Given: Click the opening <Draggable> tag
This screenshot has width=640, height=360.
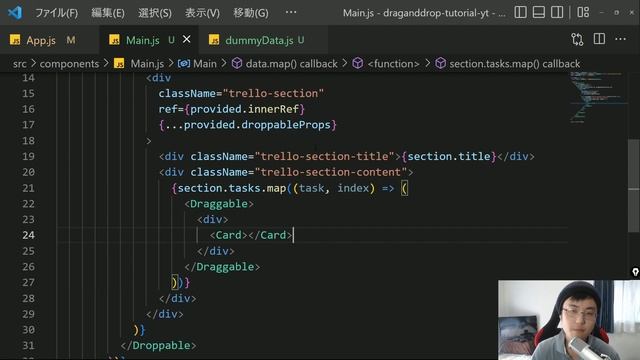Looking at the screenshot, I should (219, 204).
